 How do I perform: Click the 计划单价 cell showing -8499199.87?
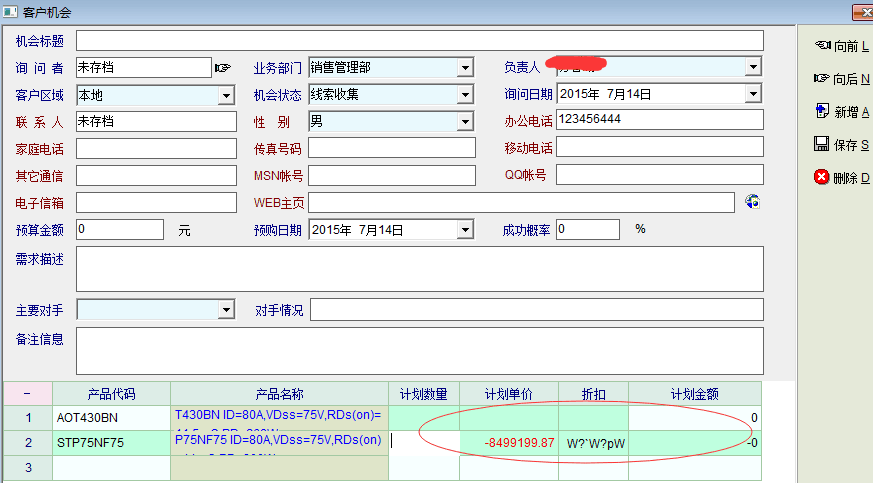pyautogui.click(x=509, y=443)
